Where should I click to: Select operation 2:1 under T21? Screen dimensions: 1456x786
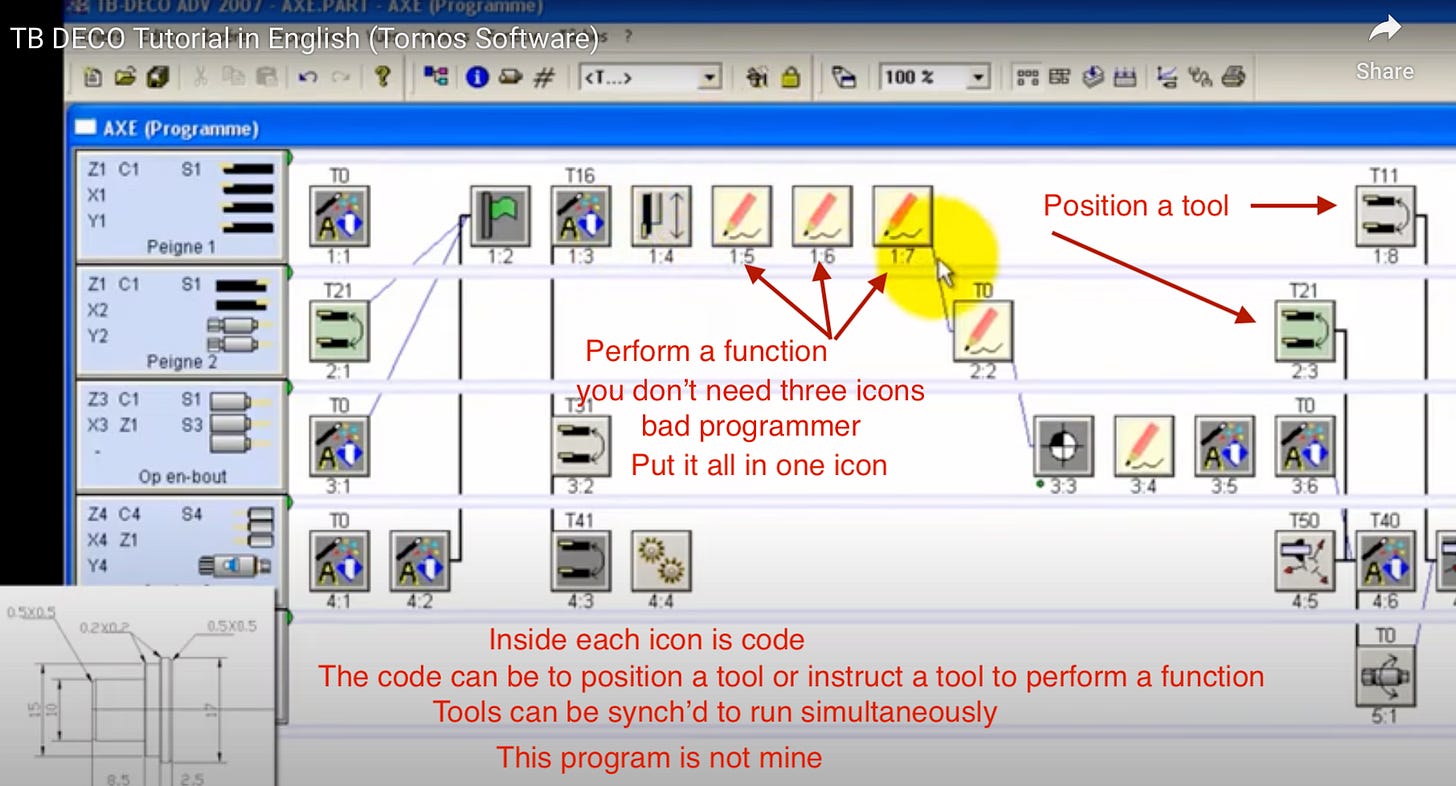point(339,331)
